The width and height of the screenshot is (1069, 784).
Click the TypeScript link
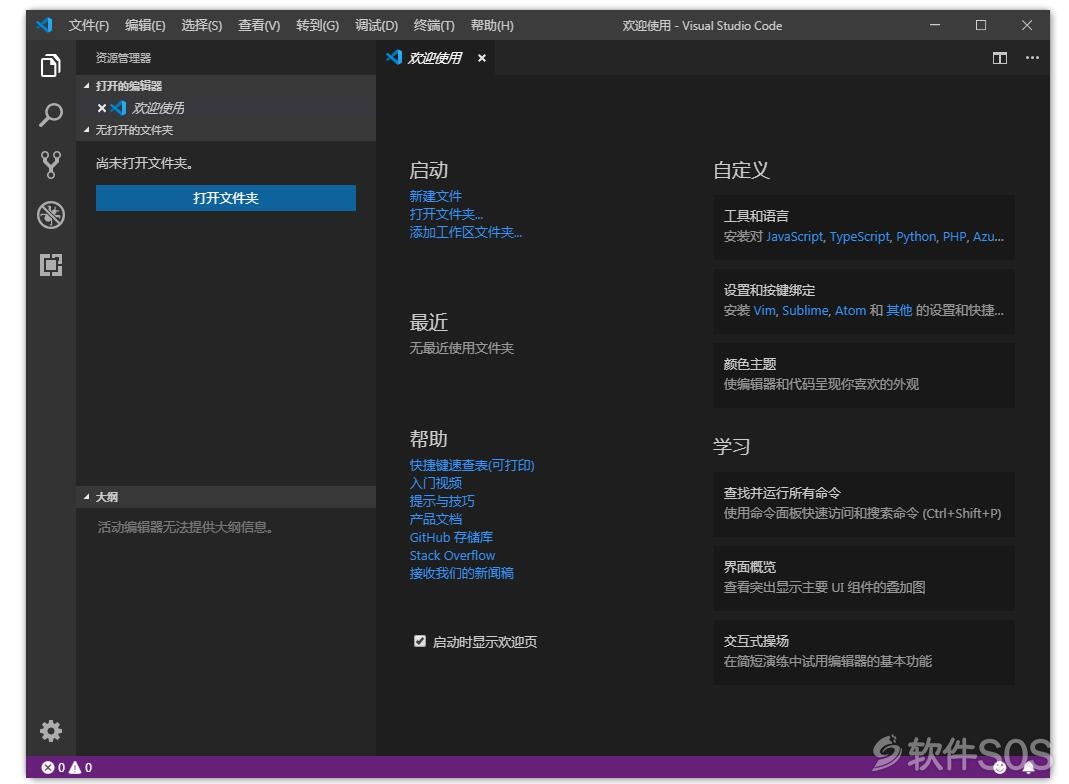(860, 237)
